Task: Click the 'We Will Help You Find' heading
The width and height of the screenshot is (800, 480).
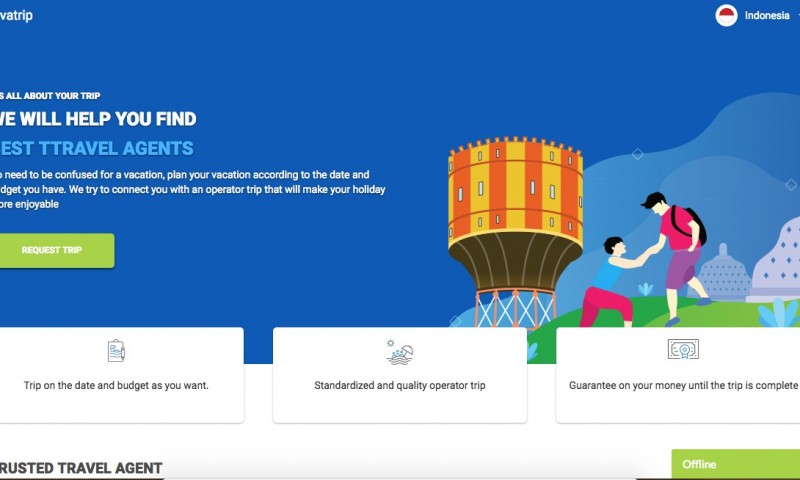Action: tap(98, 119)
